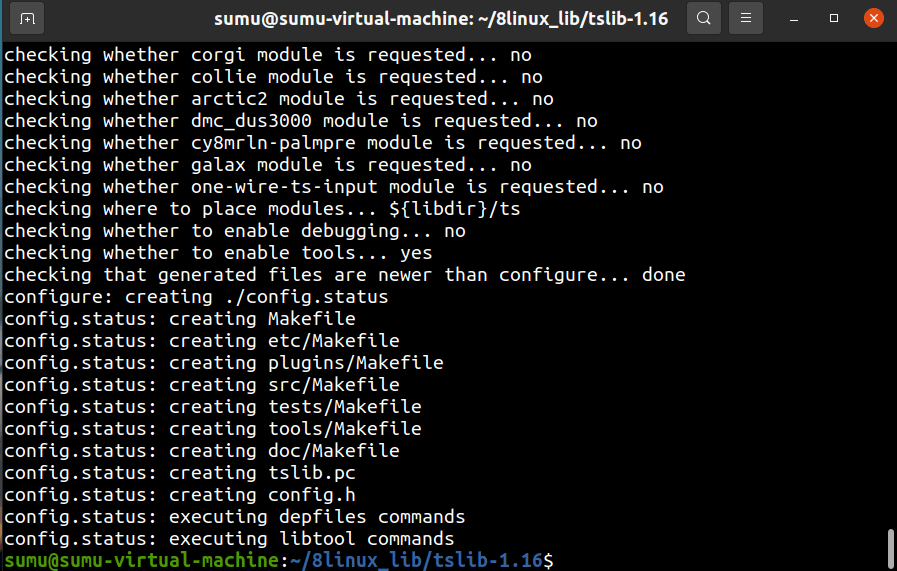Click the 'executing libtool commands' line
This screenshot has width=897, height=571.
tap(230, 539)
